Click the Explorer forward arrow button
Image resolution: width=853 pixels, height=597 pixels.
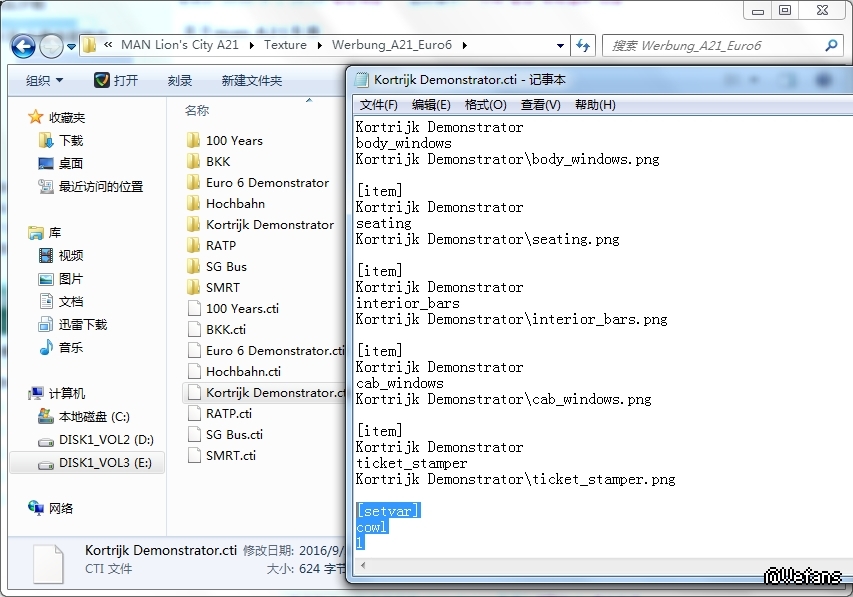pos(52,46)
